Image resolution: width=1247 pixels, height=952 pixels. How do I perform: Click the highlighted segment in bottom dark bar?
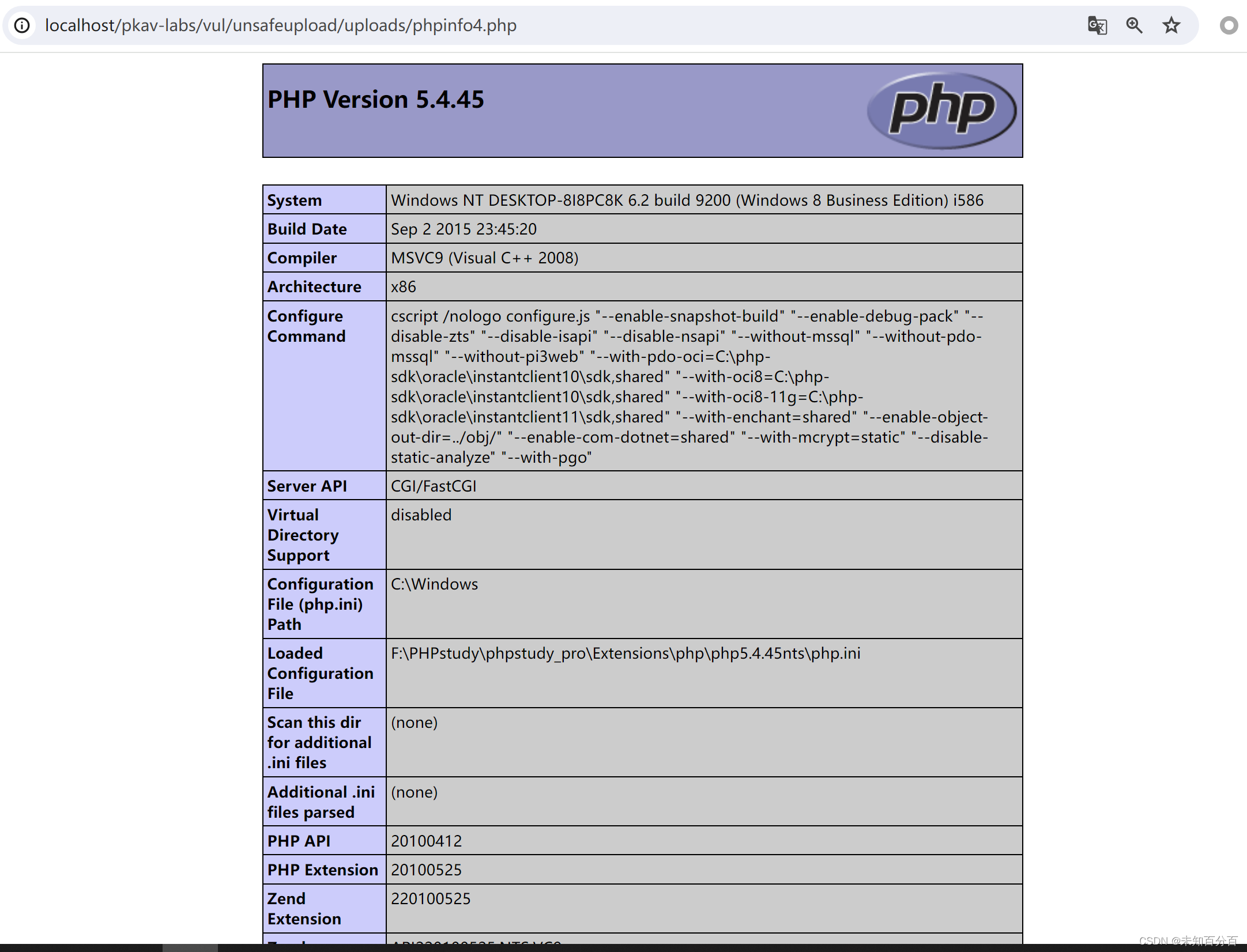(x=190, y=947)
